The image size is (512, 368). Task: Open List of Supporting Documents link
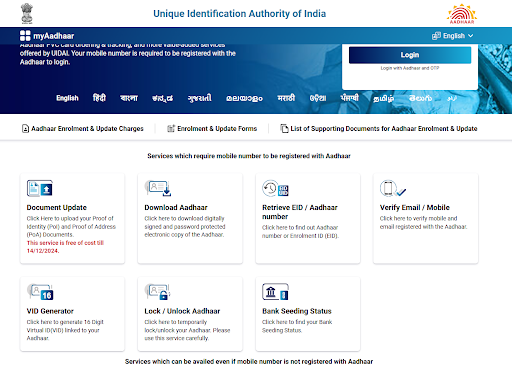[384, 129]
